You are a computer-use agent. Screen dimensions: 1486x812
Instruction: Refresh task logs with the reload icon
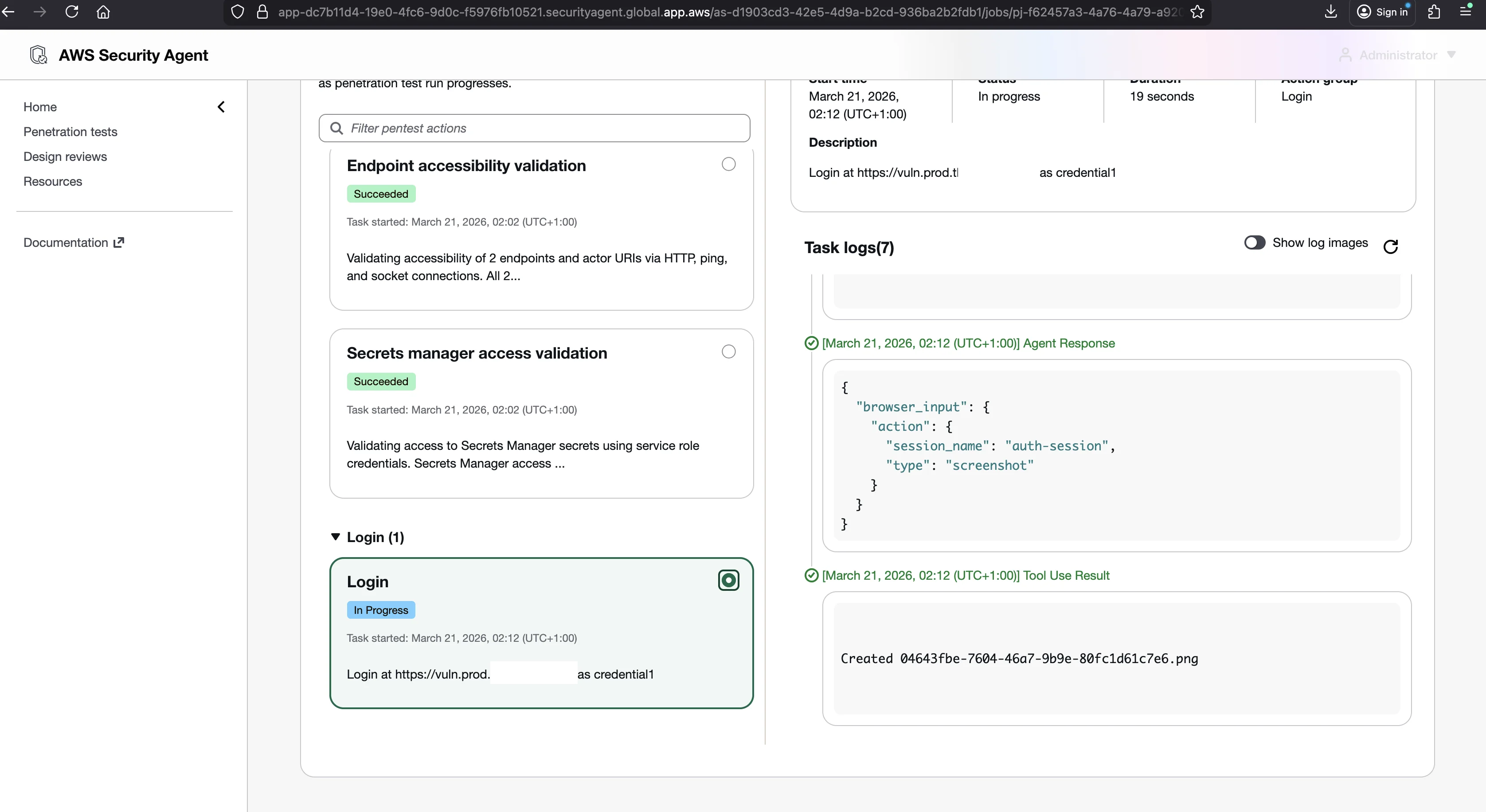click(1390, 247)
